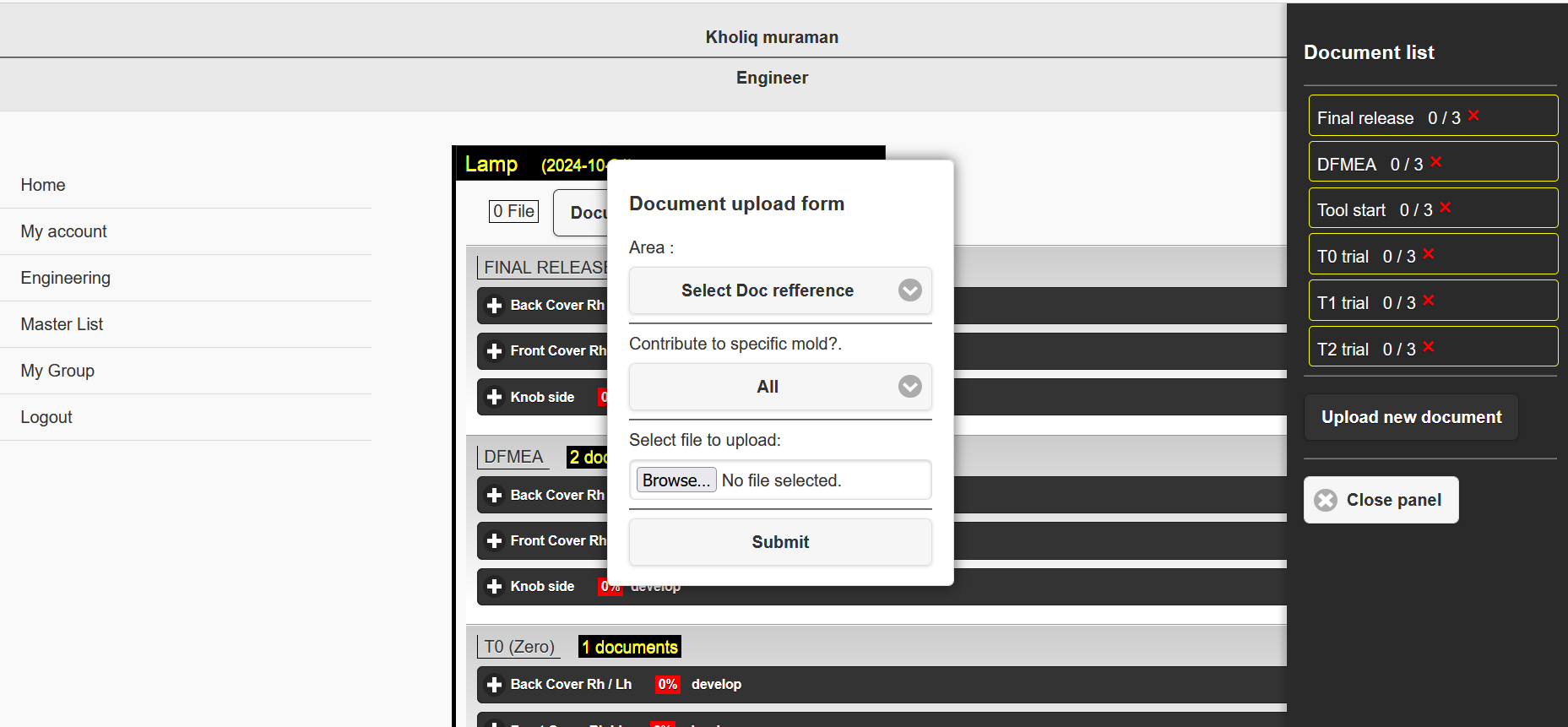Select Tool start 0 / 3 document entry
1568x727 pixels.
click(1433, 208)
